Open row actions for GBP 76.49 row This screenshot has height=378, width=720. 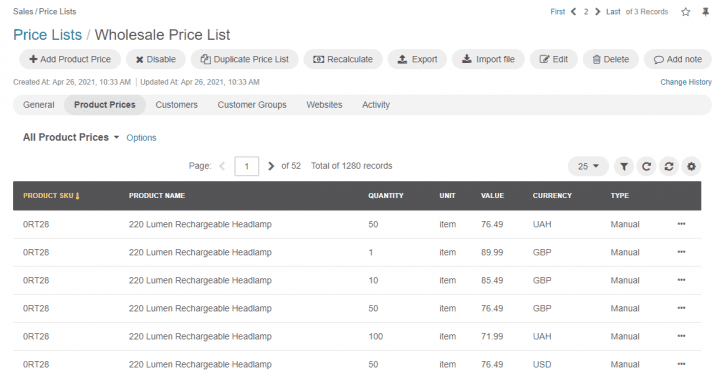(x=681, y=308)
